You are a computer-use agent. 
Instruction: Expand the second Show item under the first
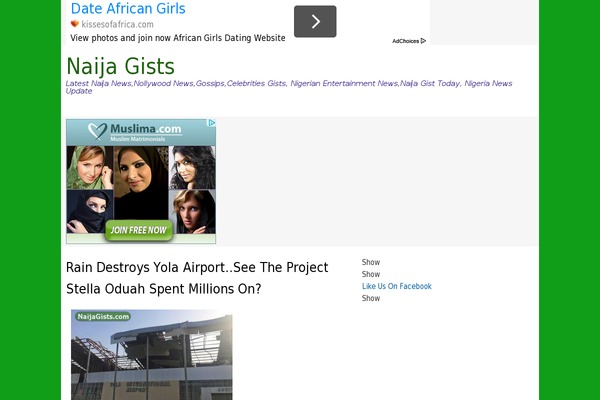[371, 274]
